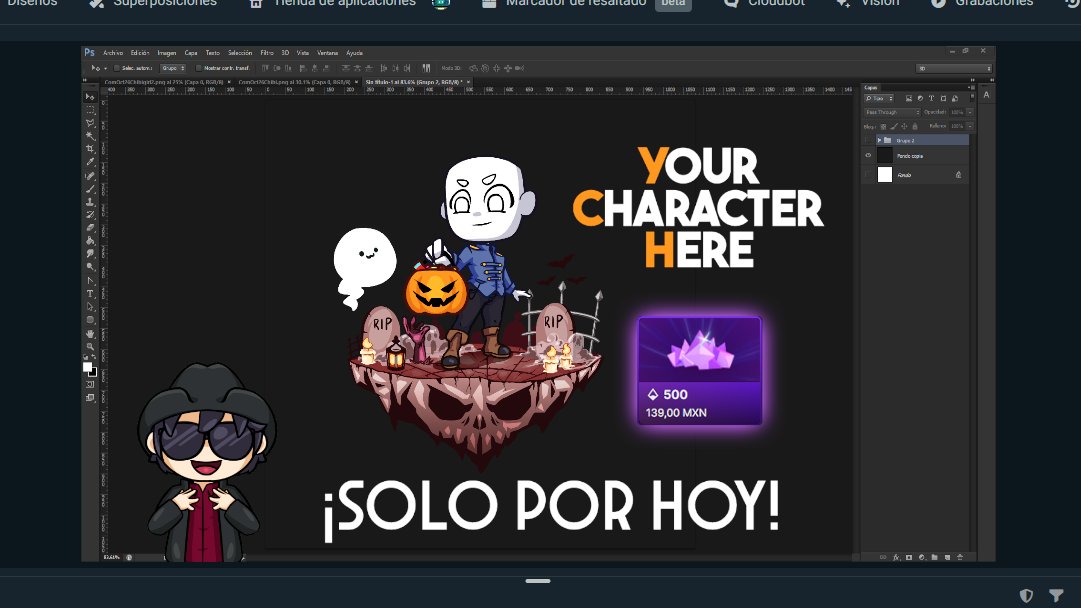This screenshot has height=608, width=1081.
Task: Select the Crop tool
Action: pyautogui.click(x=90, y=149)
